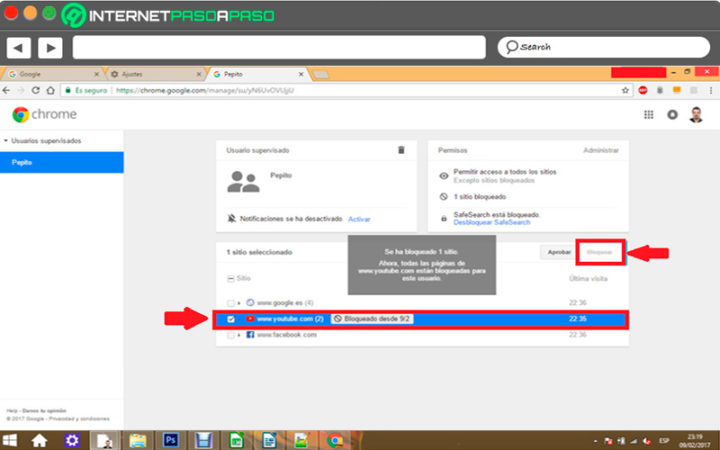Open the Help footer link

pyautogui.click(x=12, y=411)
